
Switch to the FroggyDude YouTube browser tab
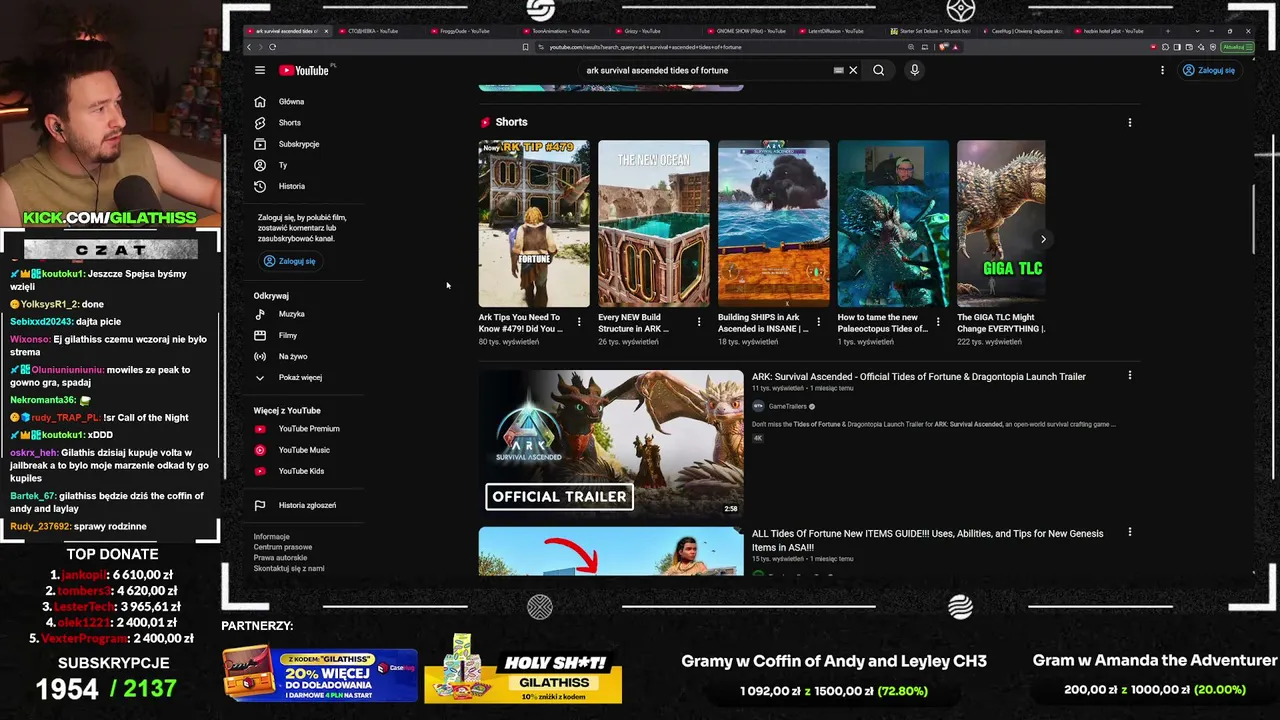(x=466, y=31)
